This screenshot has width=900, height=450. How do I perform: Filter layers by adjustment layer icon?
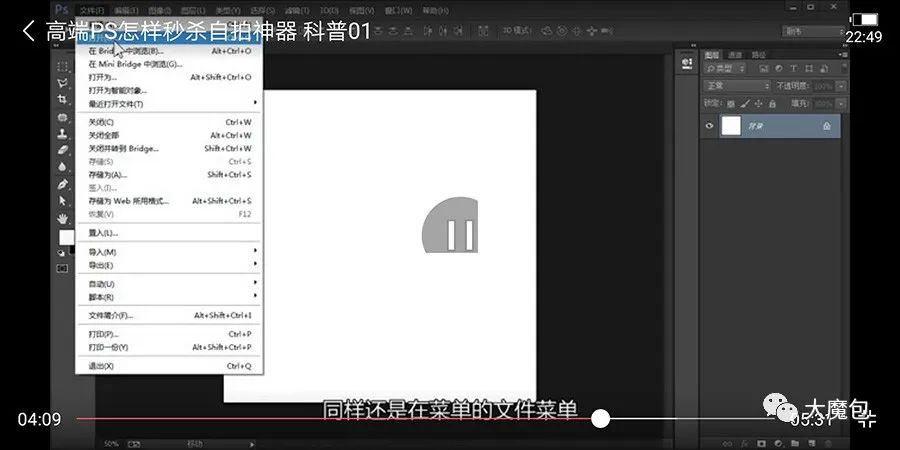[779, 68]
